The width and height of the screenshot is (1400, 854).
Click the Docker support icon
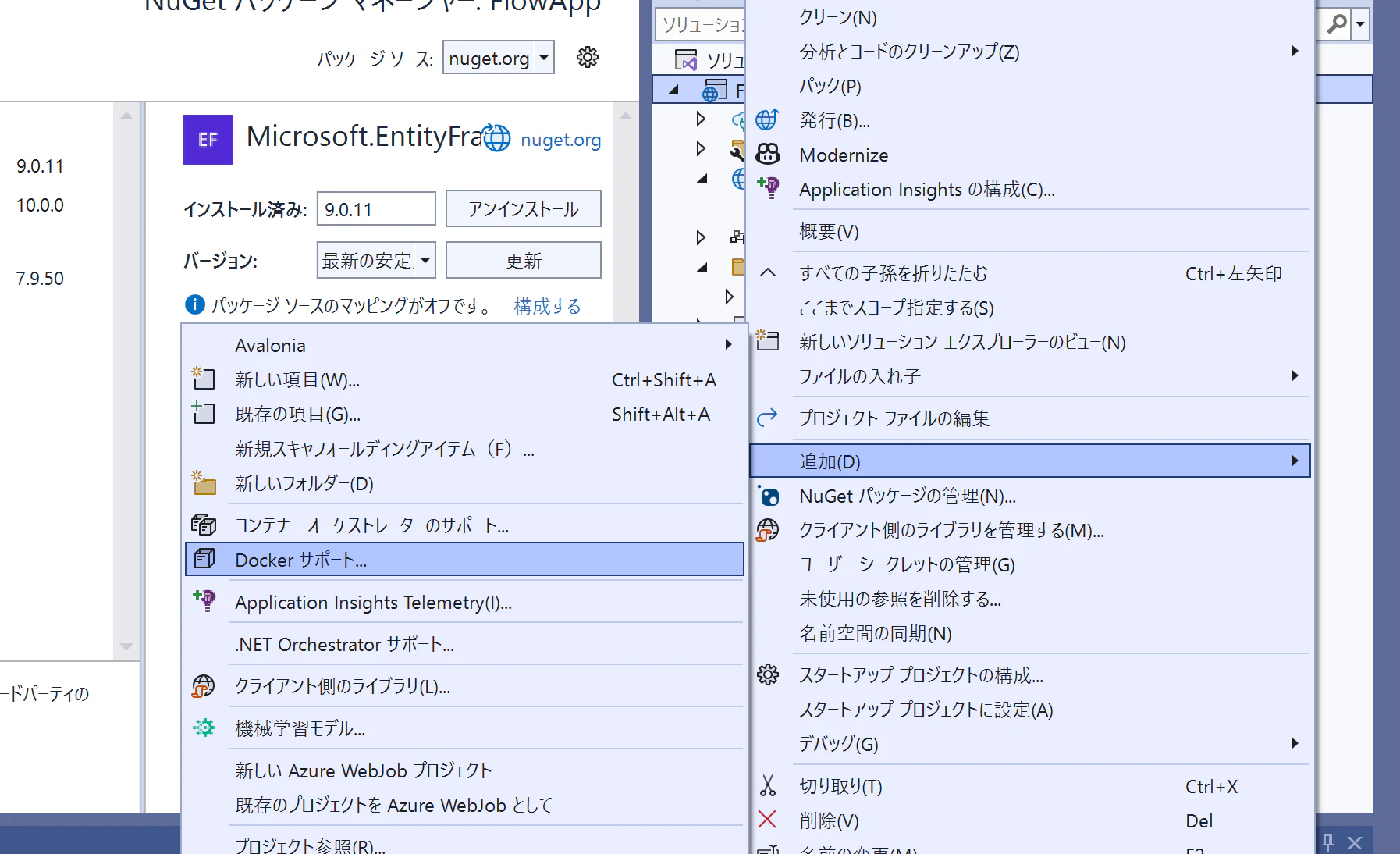point(204,559)
